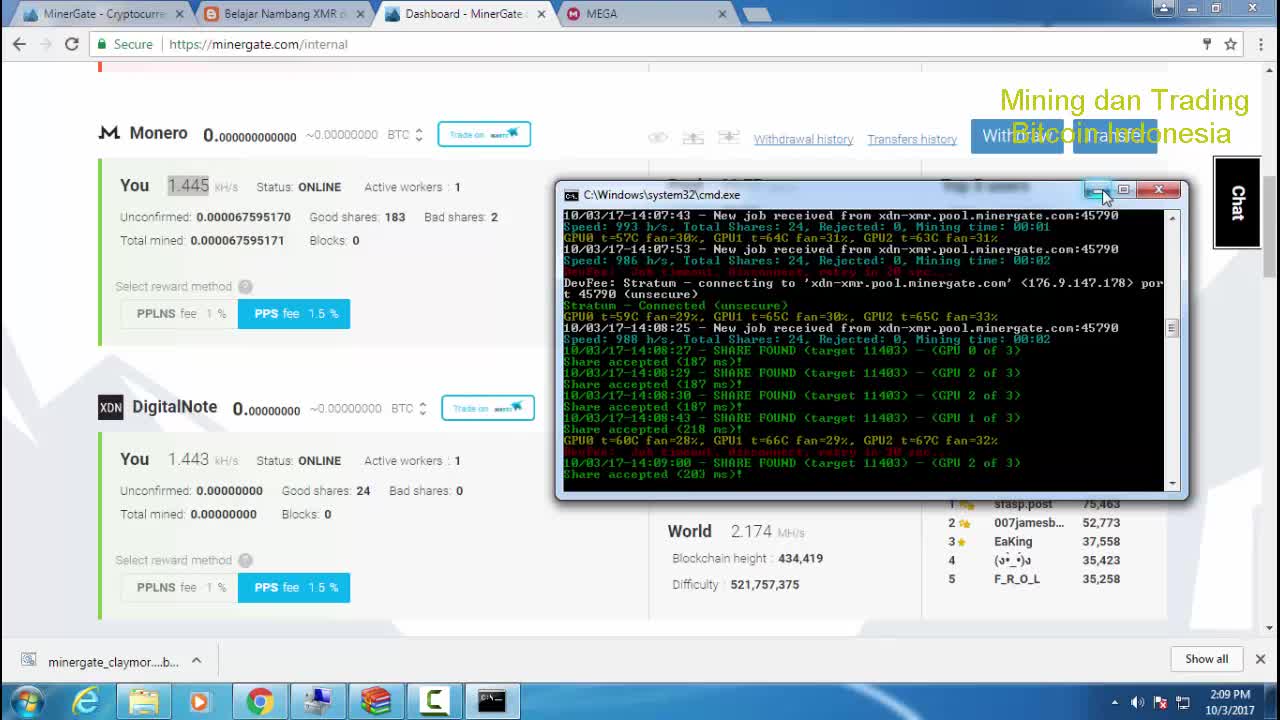1280x720 pixels.
Task: Close the MEGA tab
Action: coord(722,14)
